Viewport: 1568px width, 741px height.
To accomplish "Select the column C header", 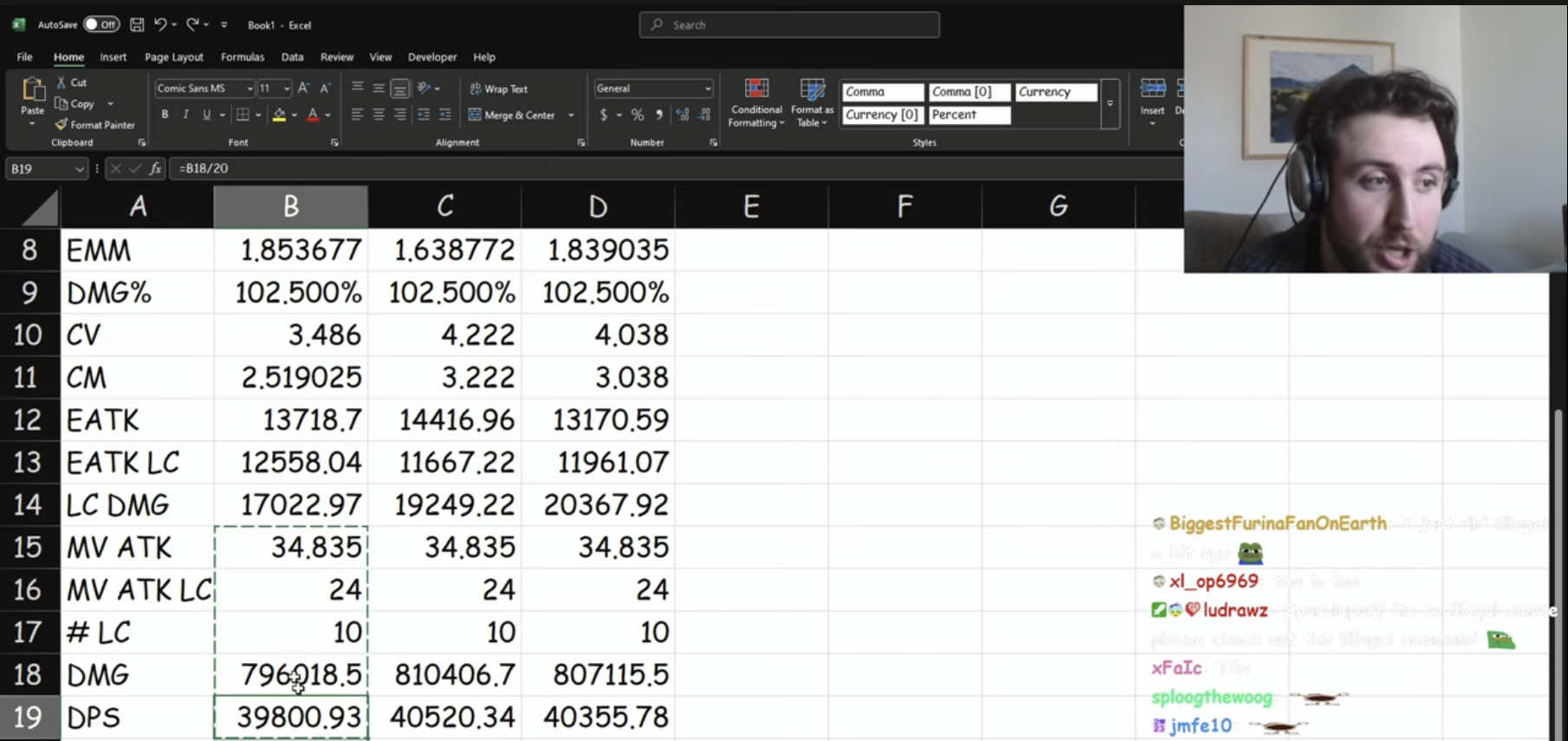I will point(444,206).
